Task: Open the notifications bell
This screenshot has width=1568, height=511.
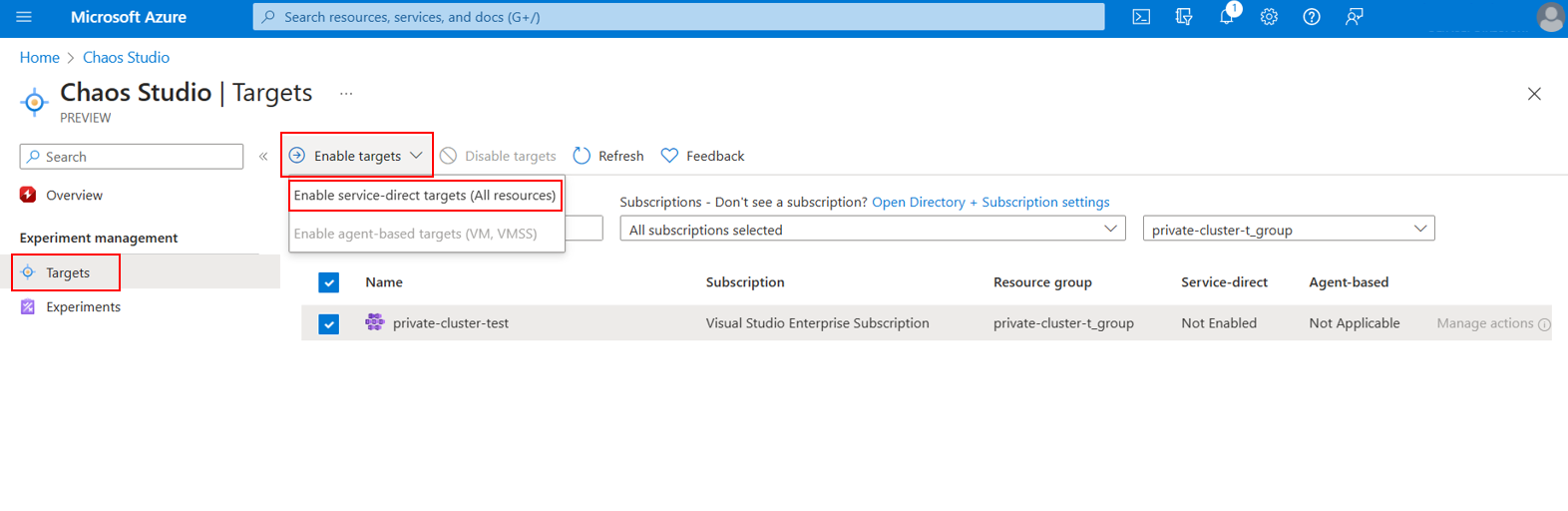Action: tap(1227, 17)
